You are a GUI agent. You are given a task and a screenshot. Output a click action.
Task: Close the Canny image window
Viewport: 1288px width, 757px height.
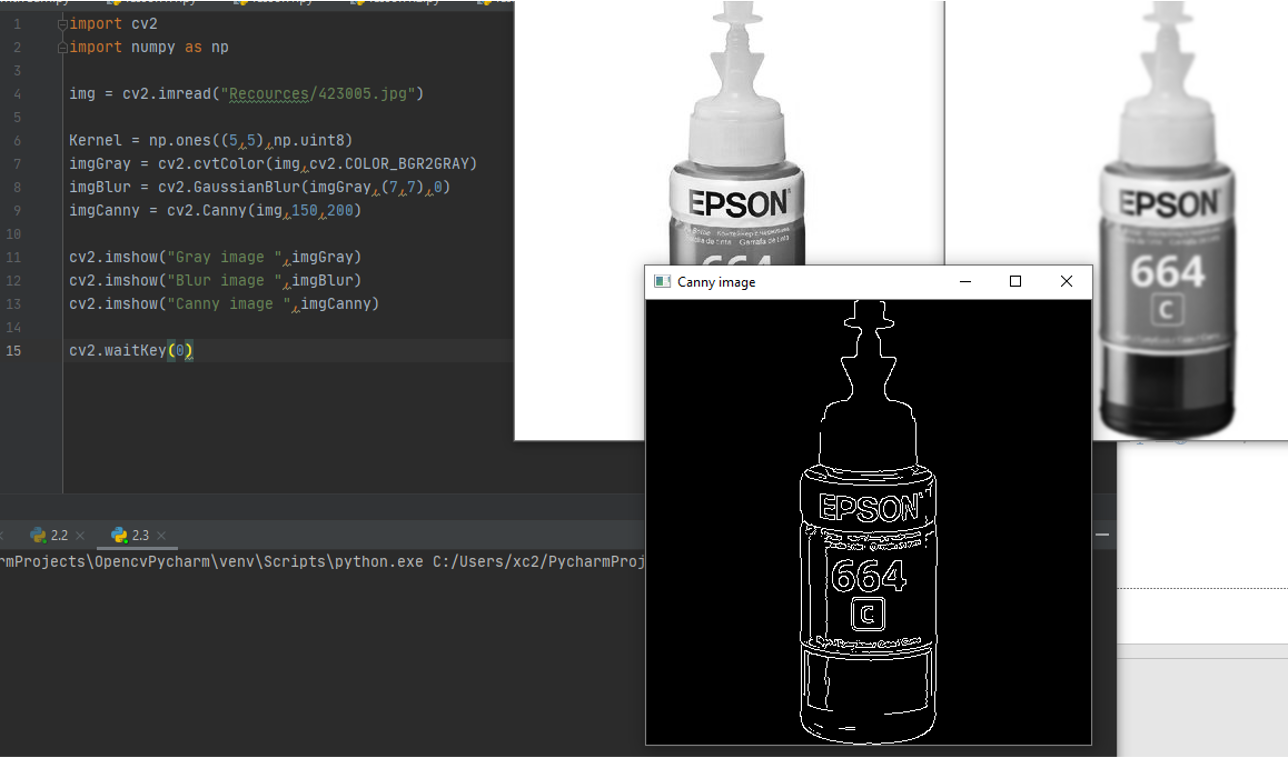(x=1066, y=282)
